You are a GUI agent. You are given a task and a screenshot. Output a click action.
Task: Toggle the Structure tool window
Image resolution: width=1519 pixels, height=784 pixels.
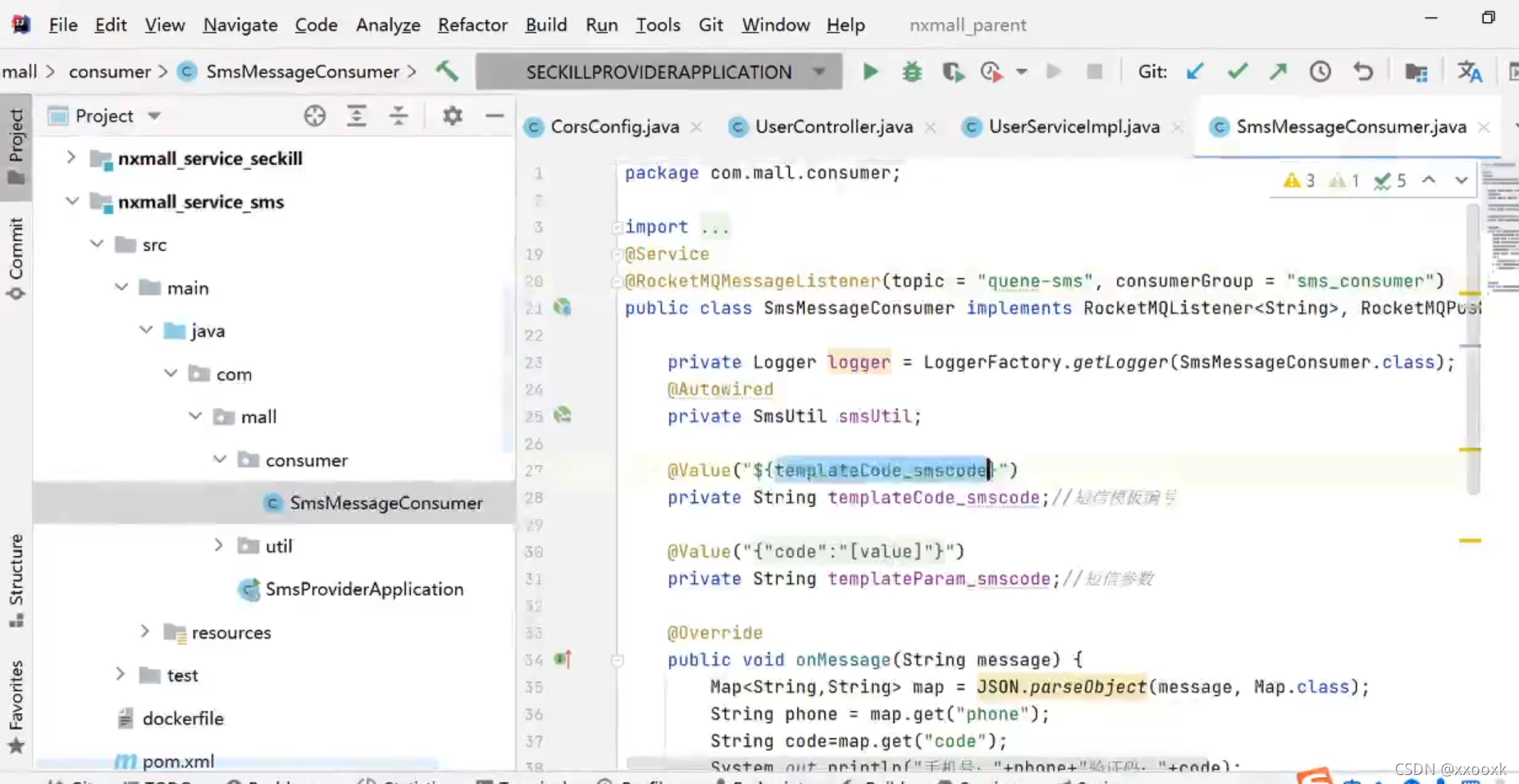coord(16,581)
